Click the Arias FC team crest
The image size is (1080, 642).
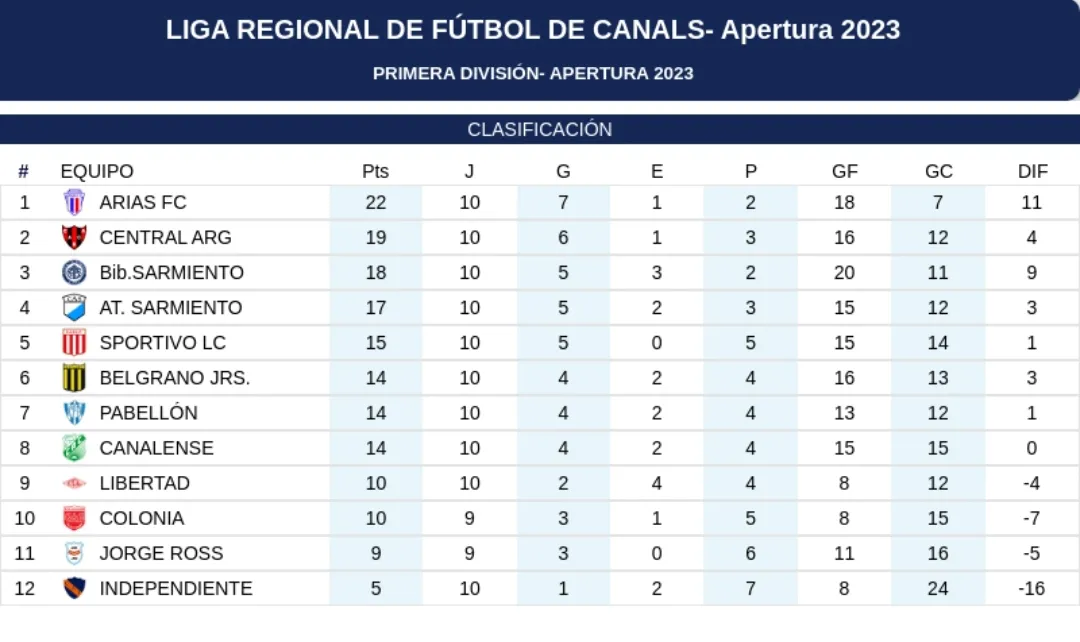pos(74,202)
